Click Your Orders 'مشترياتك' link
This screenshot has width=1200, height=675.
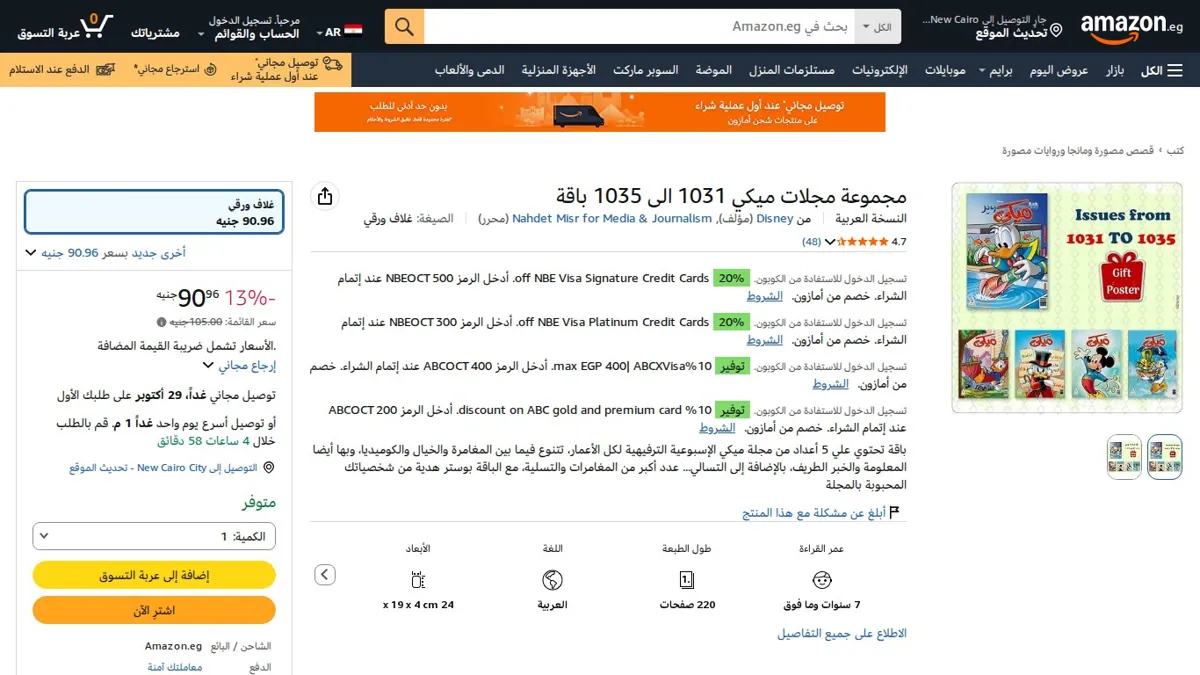point(155,33)
